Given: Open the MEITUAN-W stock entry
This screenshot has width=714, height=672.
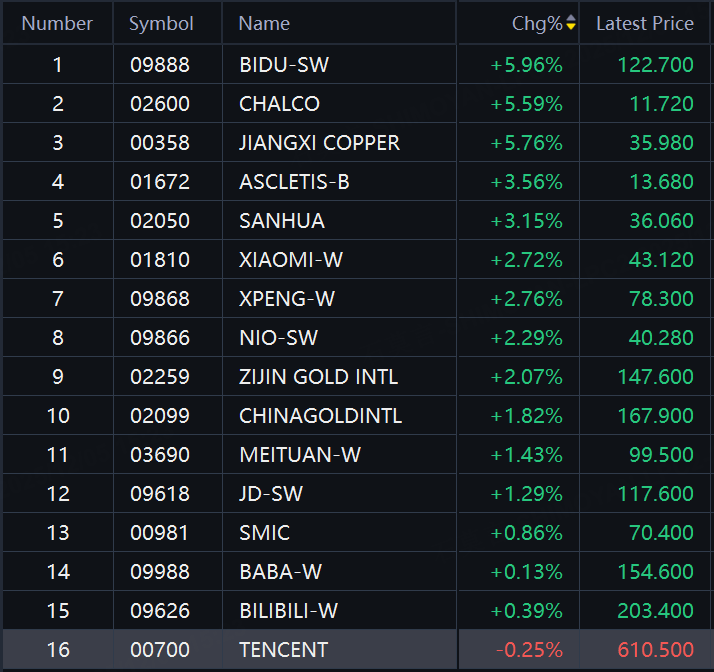Looking at the screenshot, I should [x=300, y=455].
